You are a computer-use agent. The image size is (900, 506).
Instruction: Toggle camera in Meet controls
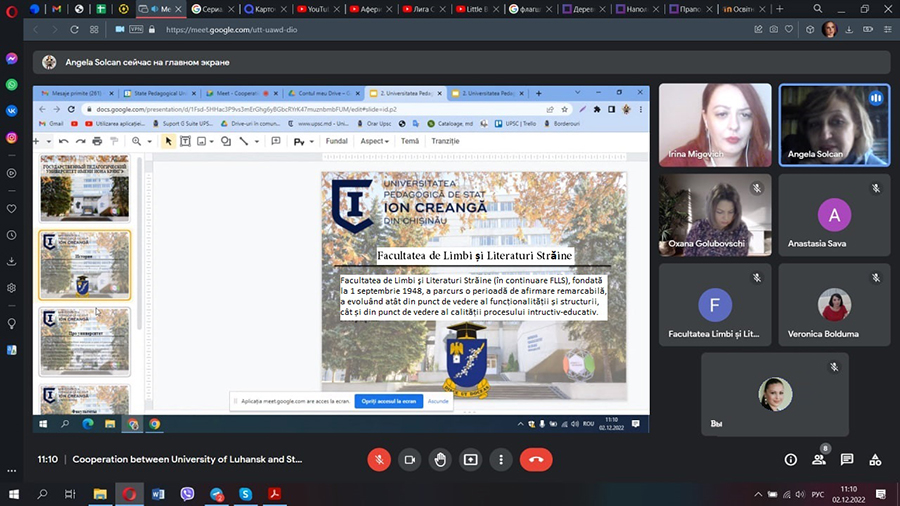(409, 460)
